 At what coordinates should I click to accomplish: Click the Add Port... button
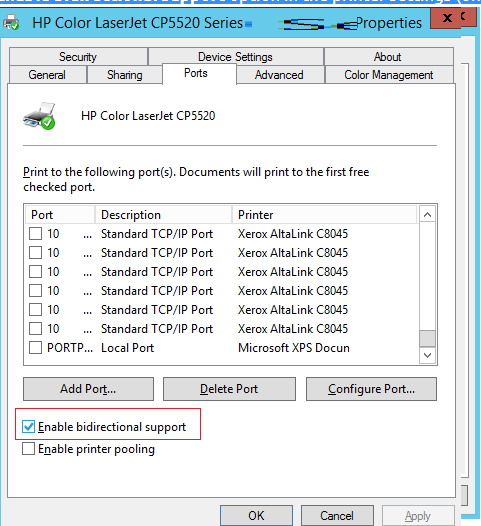pyautogui.click(x=89, y=389)
